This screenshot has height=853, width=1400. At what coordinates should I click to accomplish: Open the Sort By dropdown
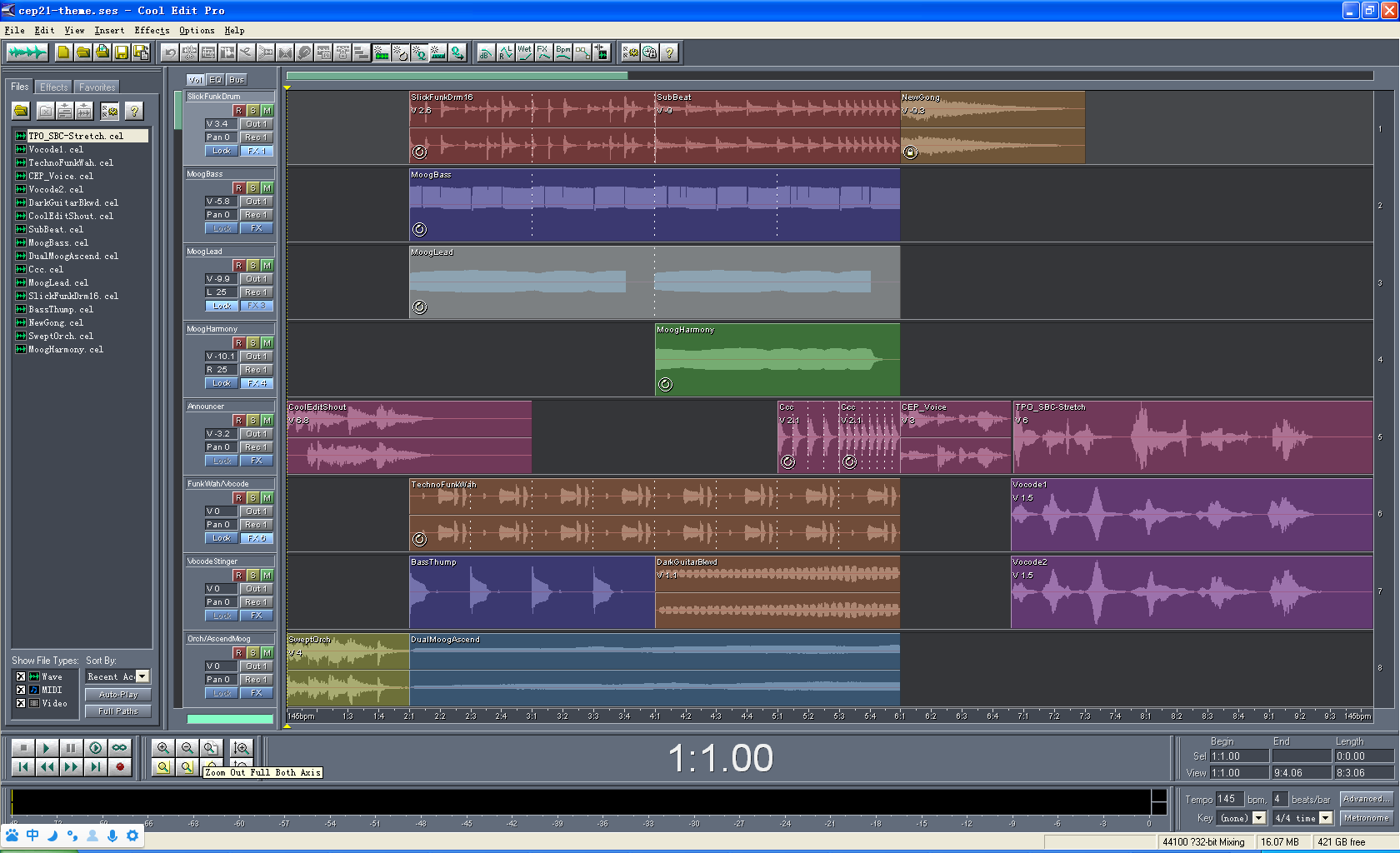pyautogui.click(x=139, y=676)
